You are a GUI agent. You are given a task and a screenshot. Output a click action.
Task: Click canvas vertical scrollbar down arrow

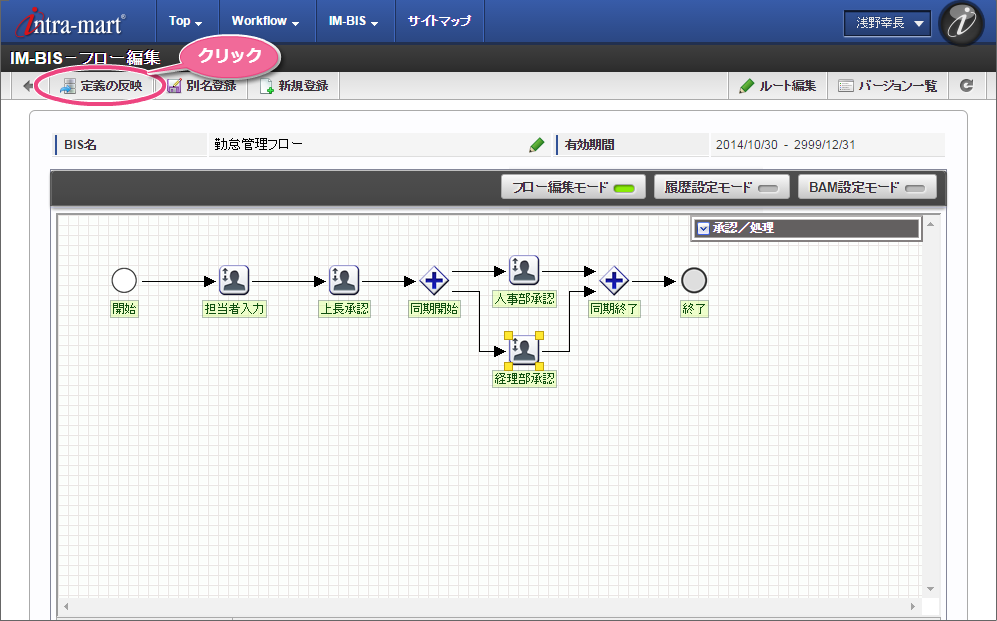[x=930, y=589]
